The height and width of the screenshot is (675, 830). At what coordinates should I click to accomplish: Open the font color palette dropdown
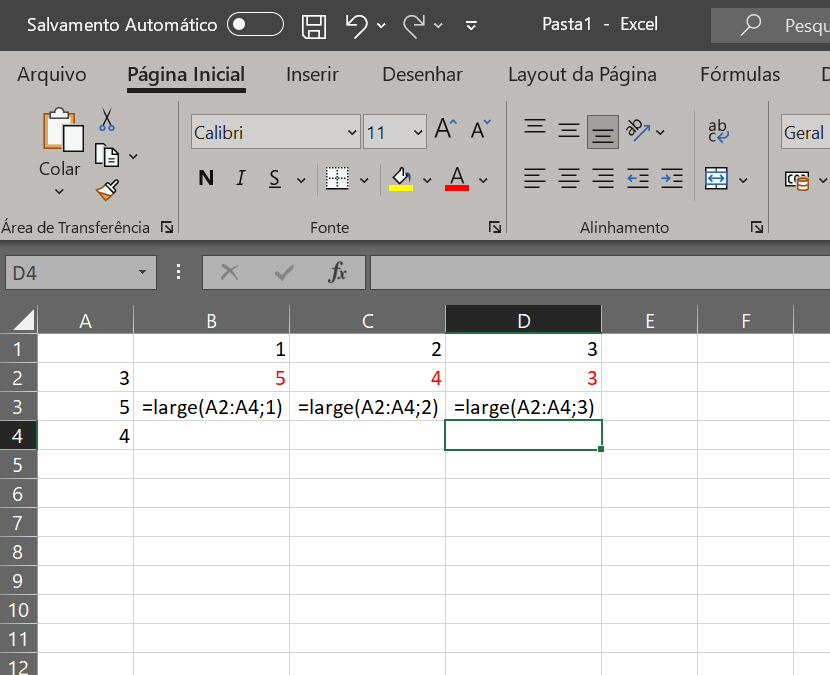point(483,181)
